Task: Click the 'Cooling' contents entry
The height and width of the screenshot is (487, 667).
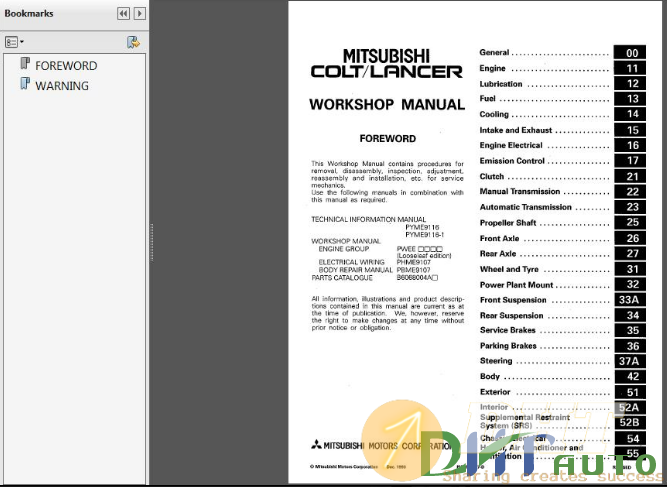Action: click(494, 114)
